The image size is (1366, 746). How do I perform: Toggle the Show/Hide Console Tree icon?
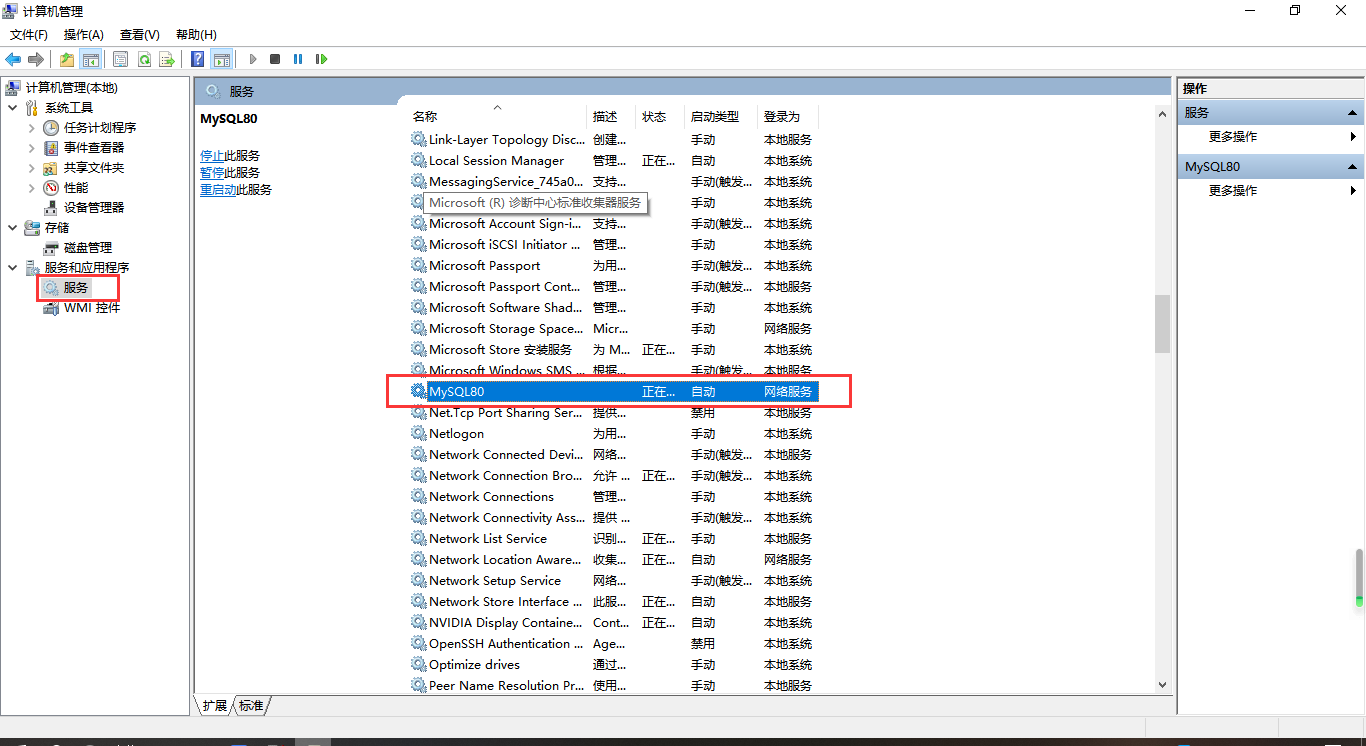tap(91, 59)
